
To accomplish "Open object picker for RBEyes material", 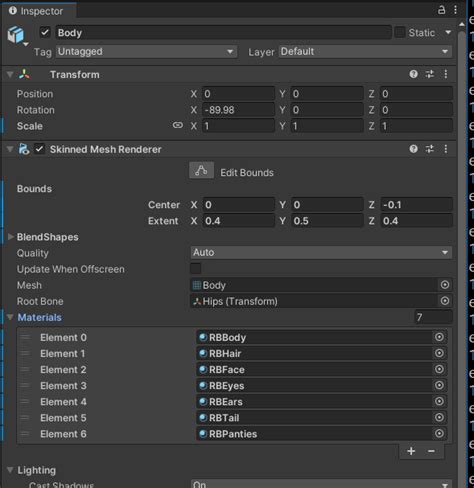I will (439, 385).
